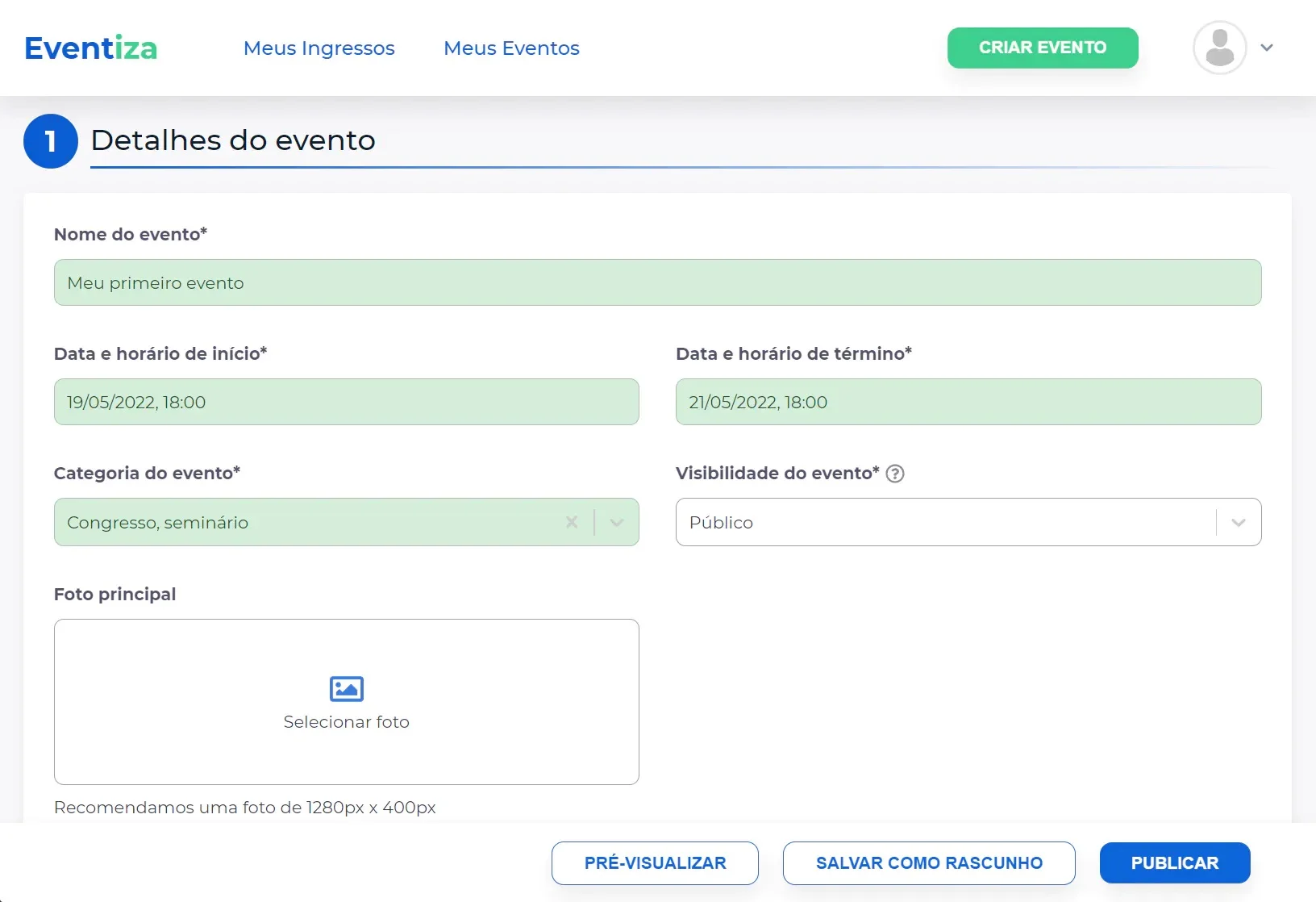Click PRÉ-VISUALIZAR button
Screen dimensions: 1316x902
(x=655, y=863)
